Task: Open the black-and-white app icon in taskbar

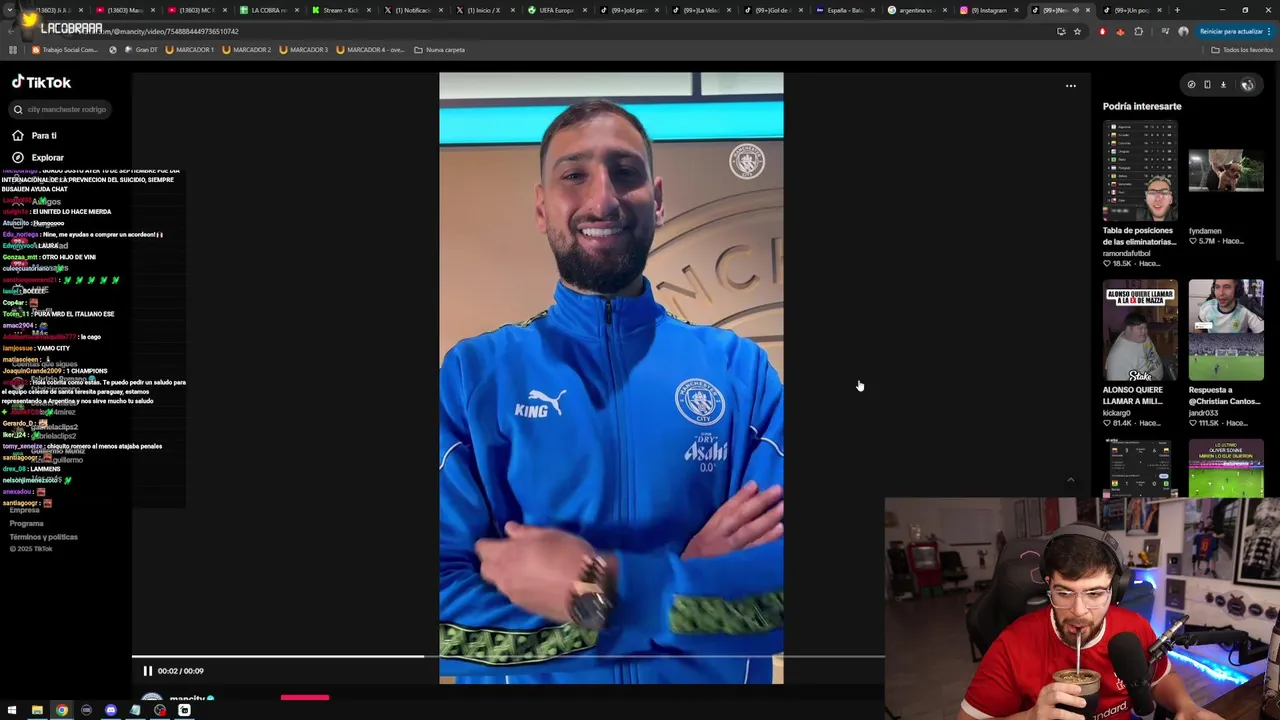Action: click(x=184, y=710)
